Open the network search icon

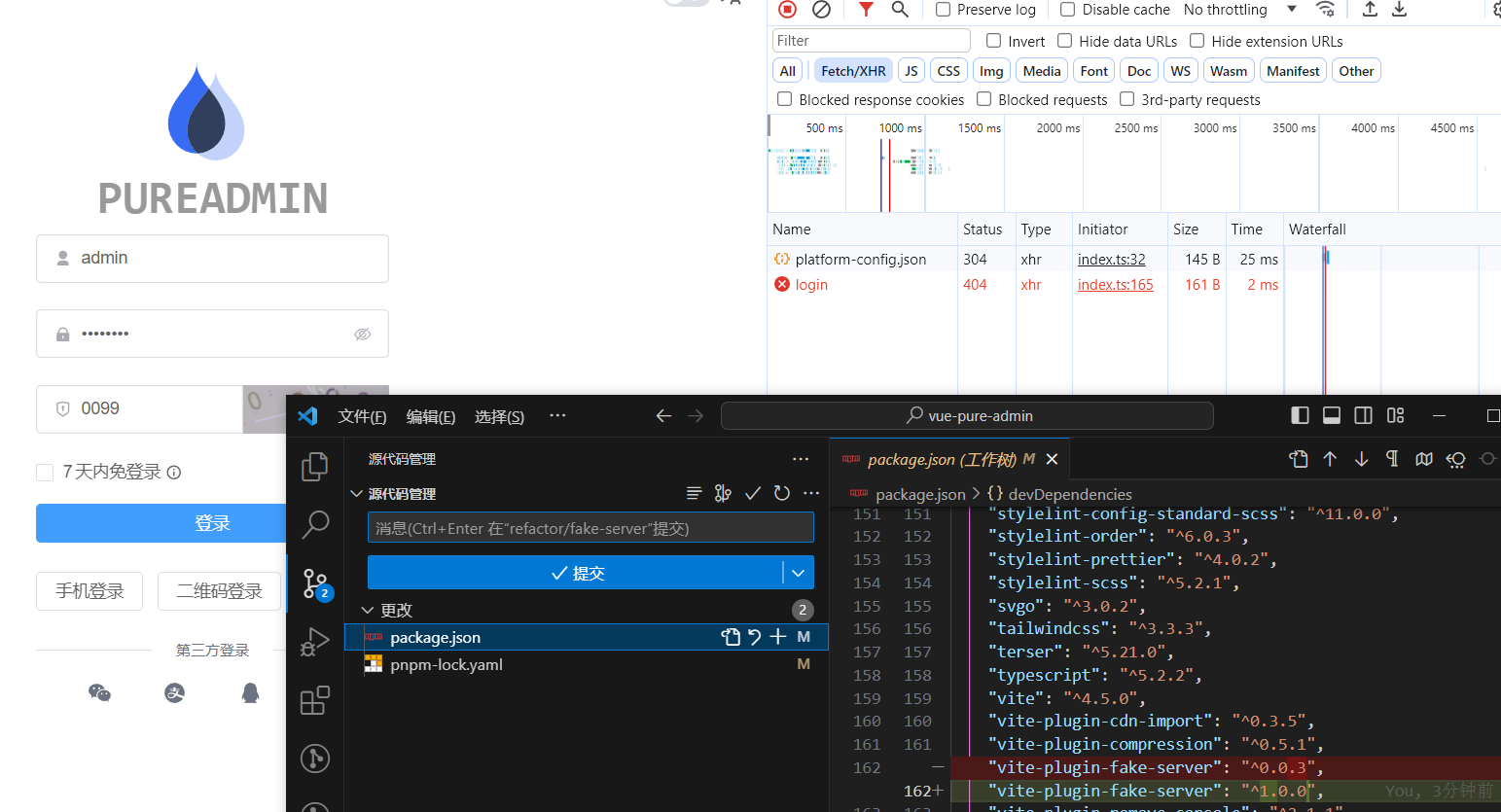click(x=900, y=10)
